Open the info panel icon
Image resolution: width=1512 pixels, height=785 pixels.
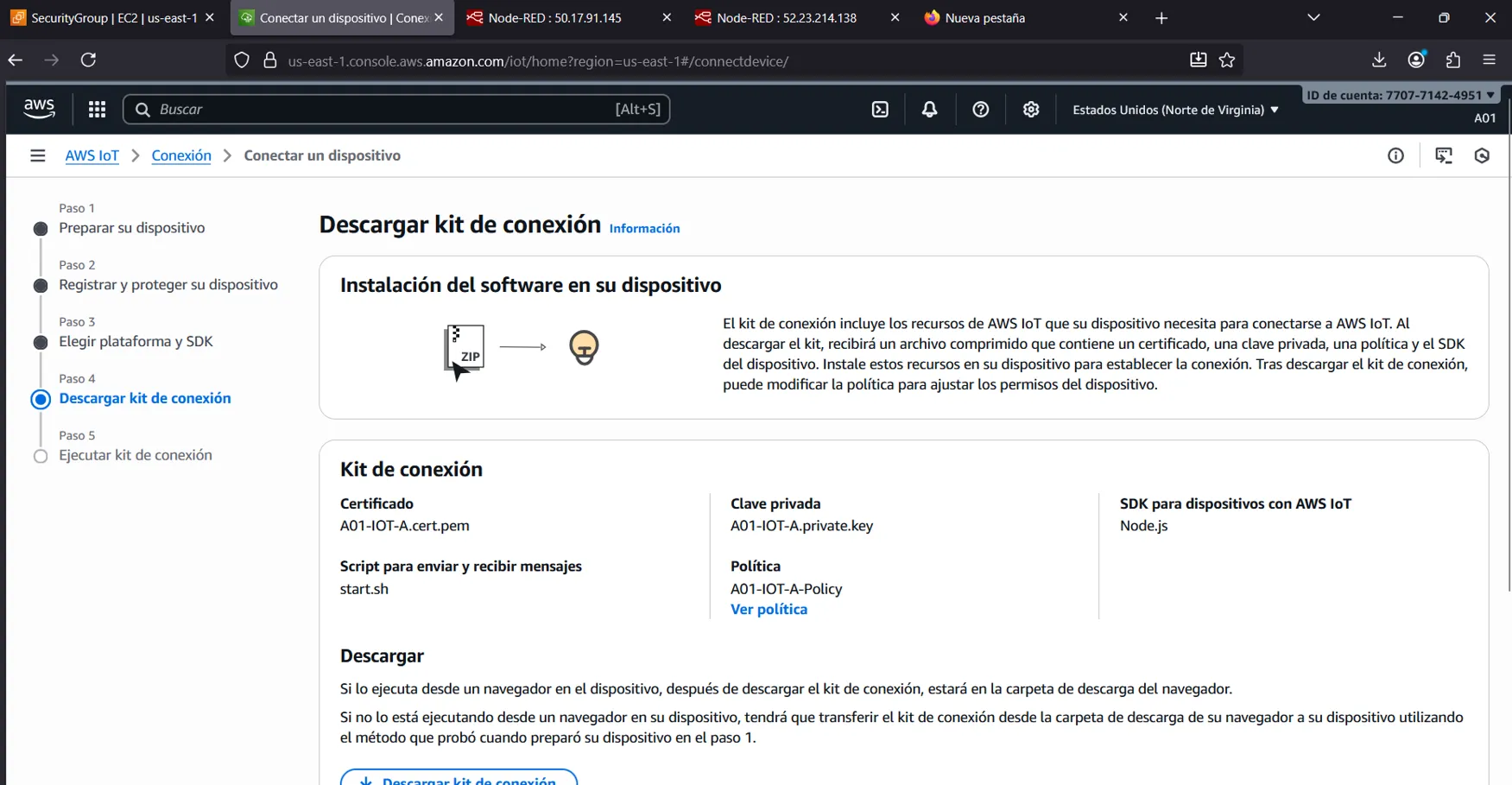(x=1395, y=155)
